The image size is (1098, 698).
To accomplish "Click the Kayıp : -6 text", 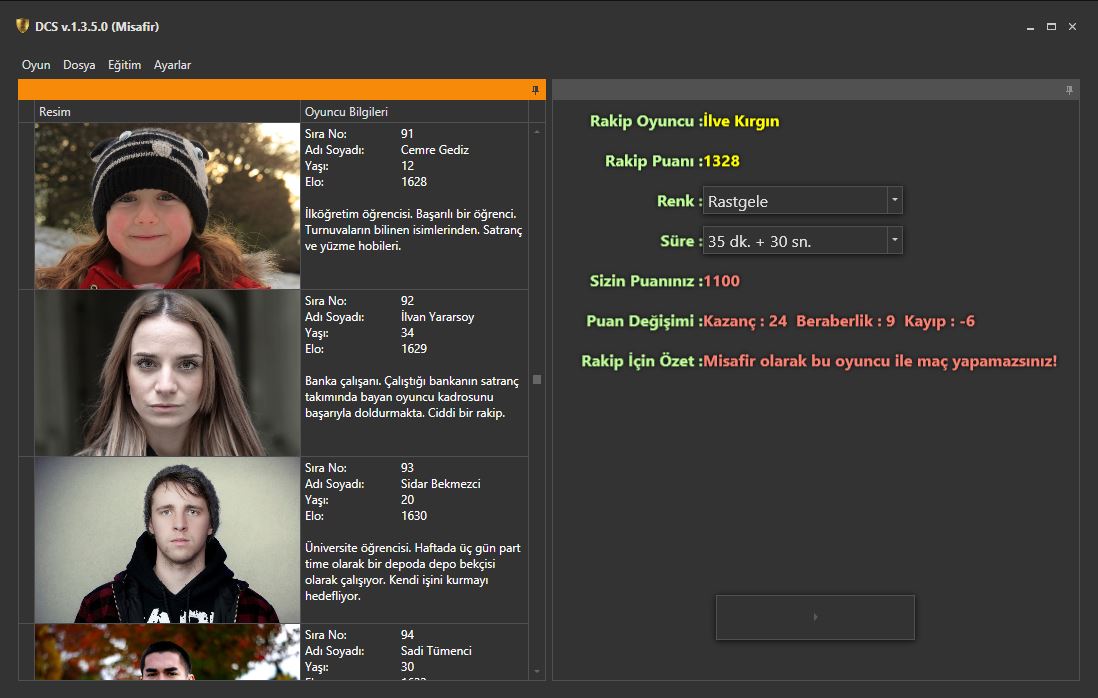I will pos(940,321).
